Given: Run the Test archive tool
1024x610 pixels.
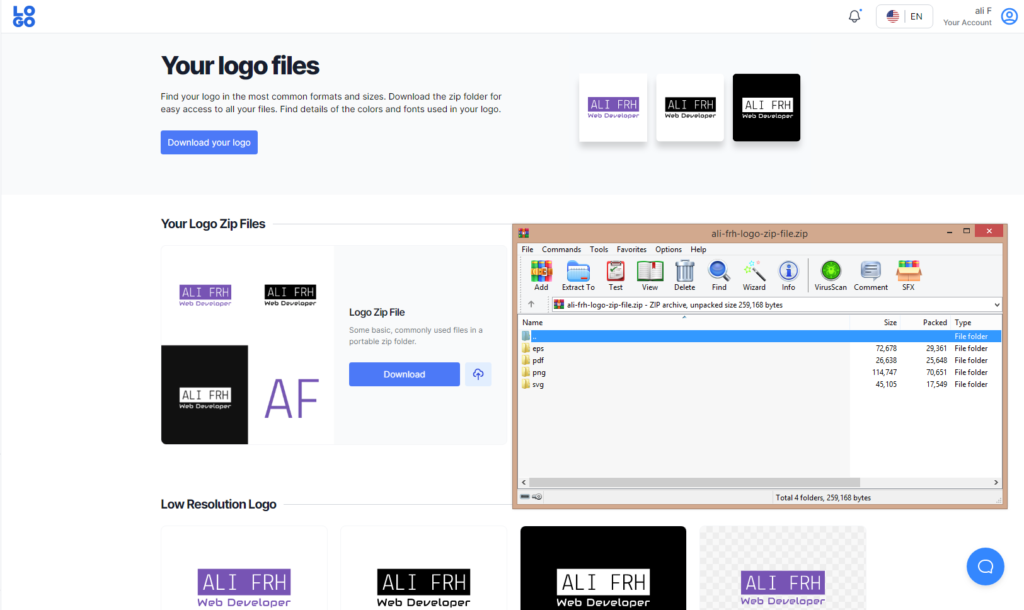Looking at the screenshot, I should coord(615,275).
